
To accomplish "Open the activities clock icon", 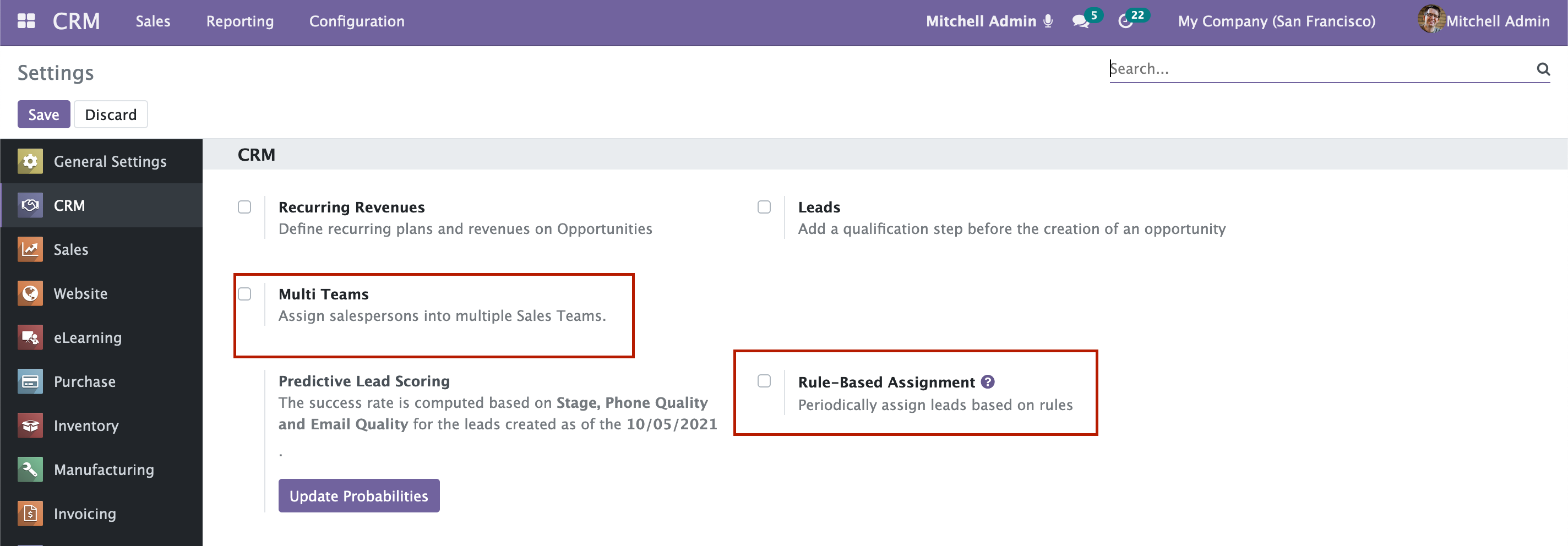I will 1125,21.
